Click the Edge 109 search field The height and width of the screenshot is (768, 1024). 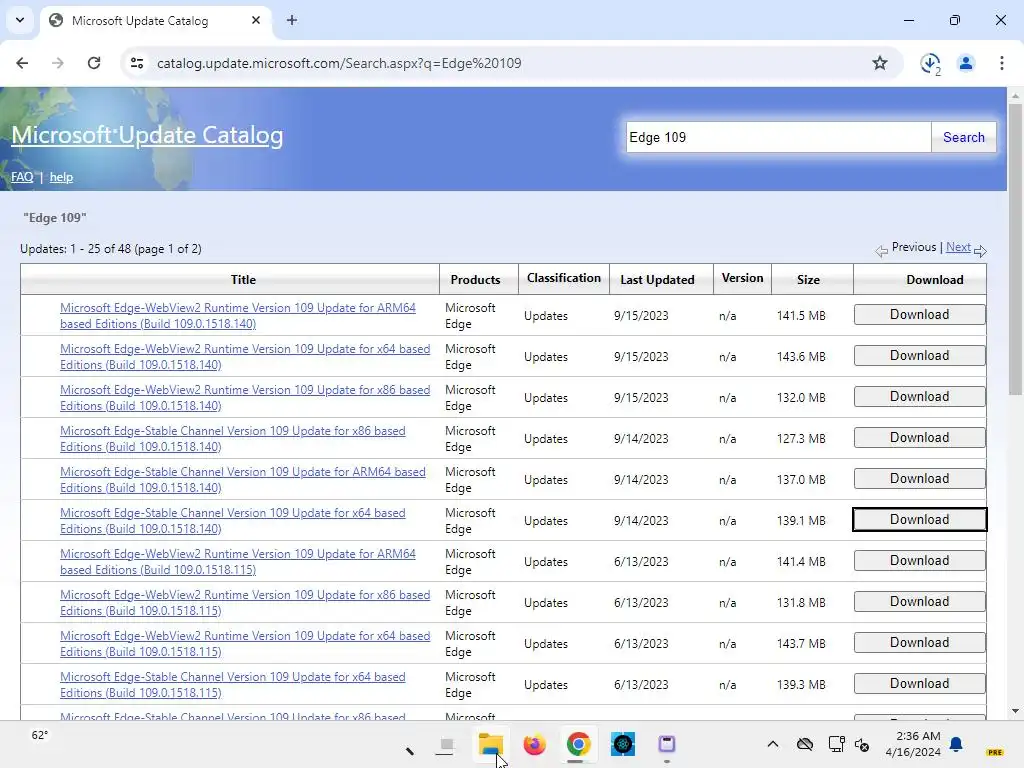coord(778,137)
